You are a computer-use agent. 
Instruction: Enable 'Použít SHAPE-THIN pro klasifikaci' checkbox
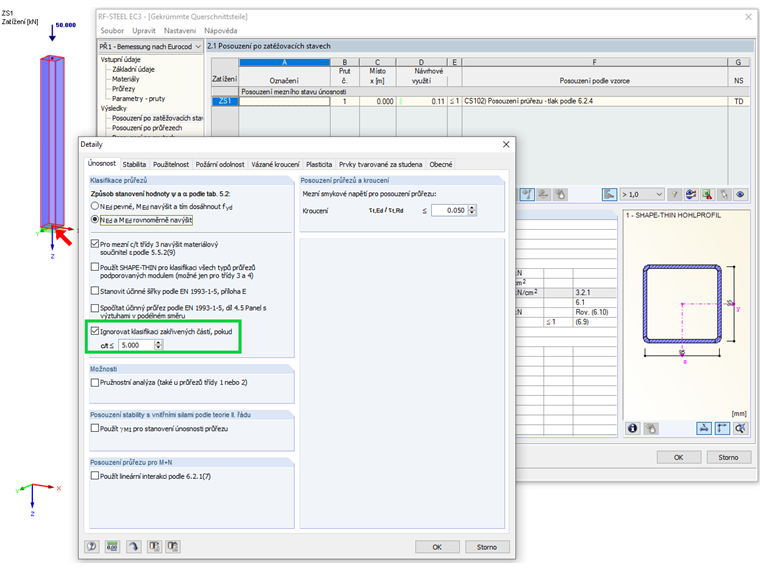pyautogui.click(x=95, y=267)
